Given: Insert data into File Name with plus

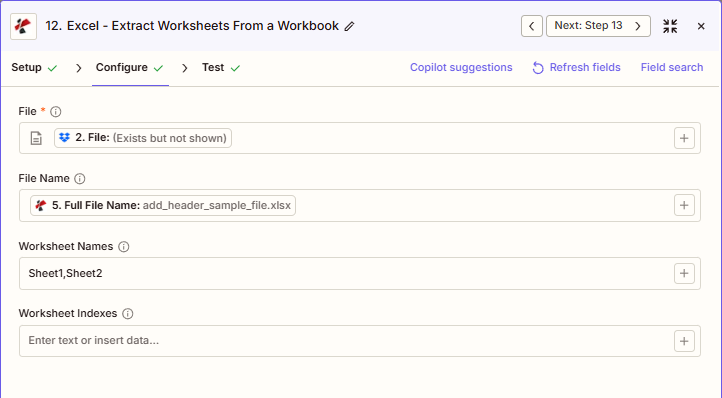Looking at the screenshot, I should coord(684,205).
